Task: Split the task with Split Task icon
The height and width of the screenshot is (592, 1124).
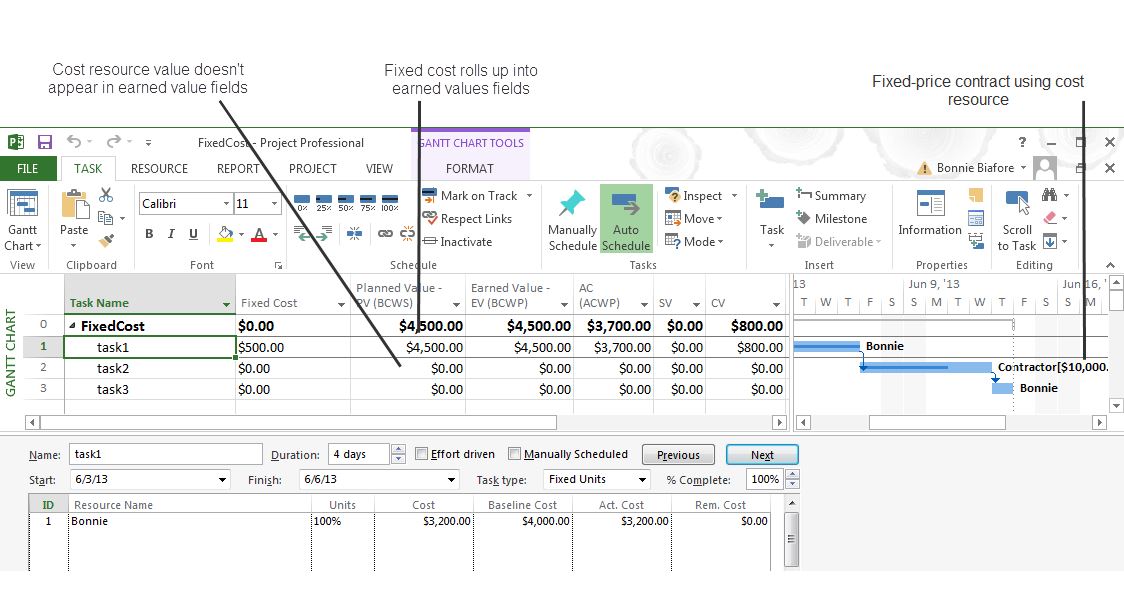Action: [354, 233]
